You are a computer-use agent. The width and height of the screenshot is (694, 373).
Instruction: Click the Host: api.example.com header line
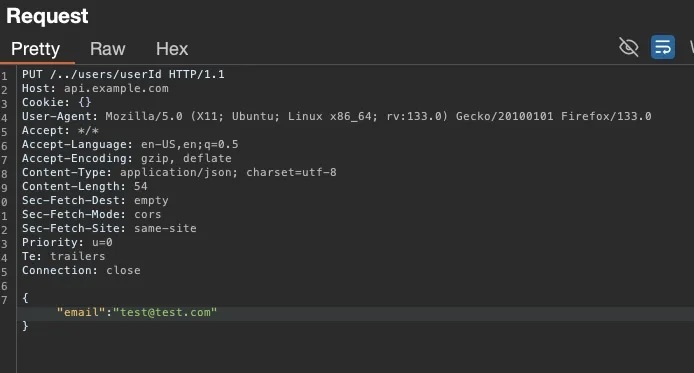click(x=95, y=88)
